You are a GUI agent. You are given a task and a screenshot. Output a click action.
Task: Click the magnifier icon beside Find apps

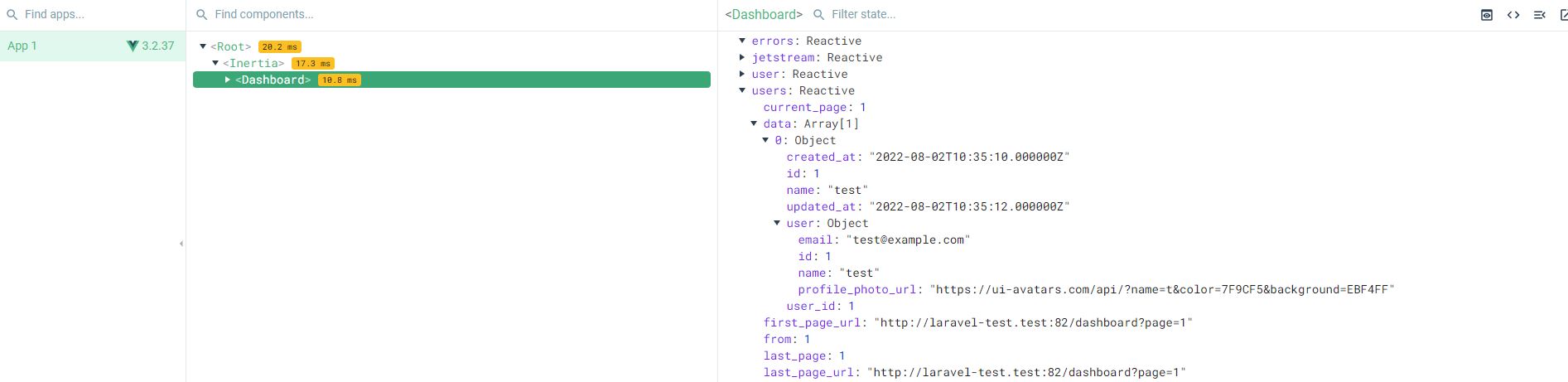tap(12, 15)
